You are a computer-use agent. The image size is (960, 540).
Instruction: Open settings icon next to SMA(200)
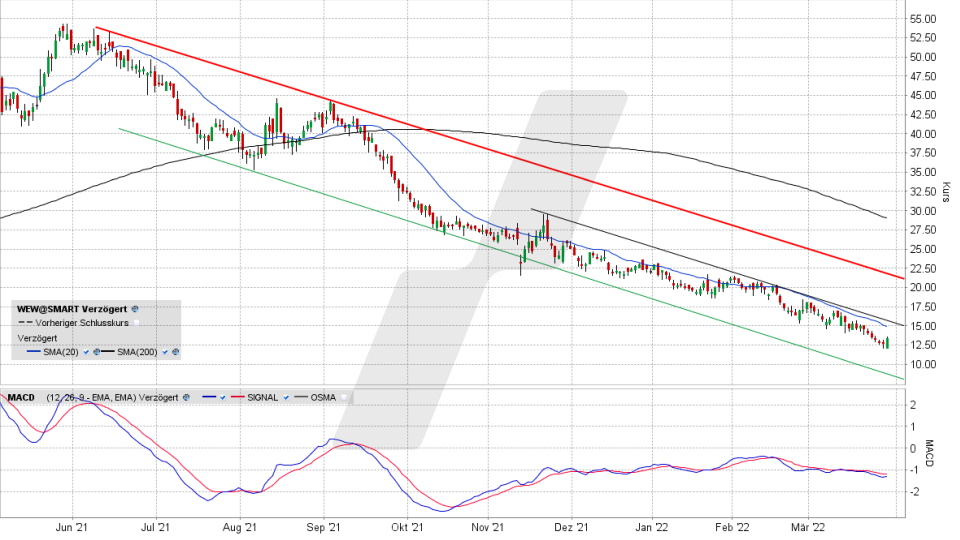[175, 352]
